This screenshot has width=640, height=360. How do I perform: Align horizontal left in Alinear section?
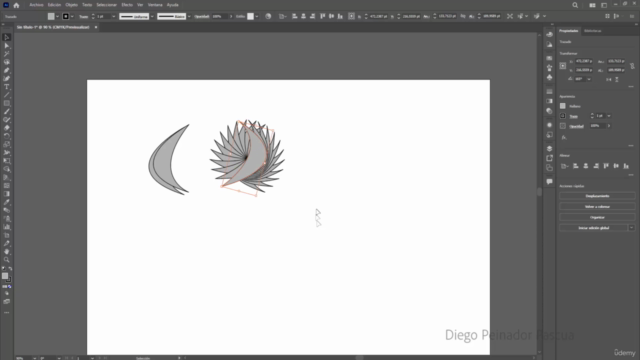tap(576, 166)
